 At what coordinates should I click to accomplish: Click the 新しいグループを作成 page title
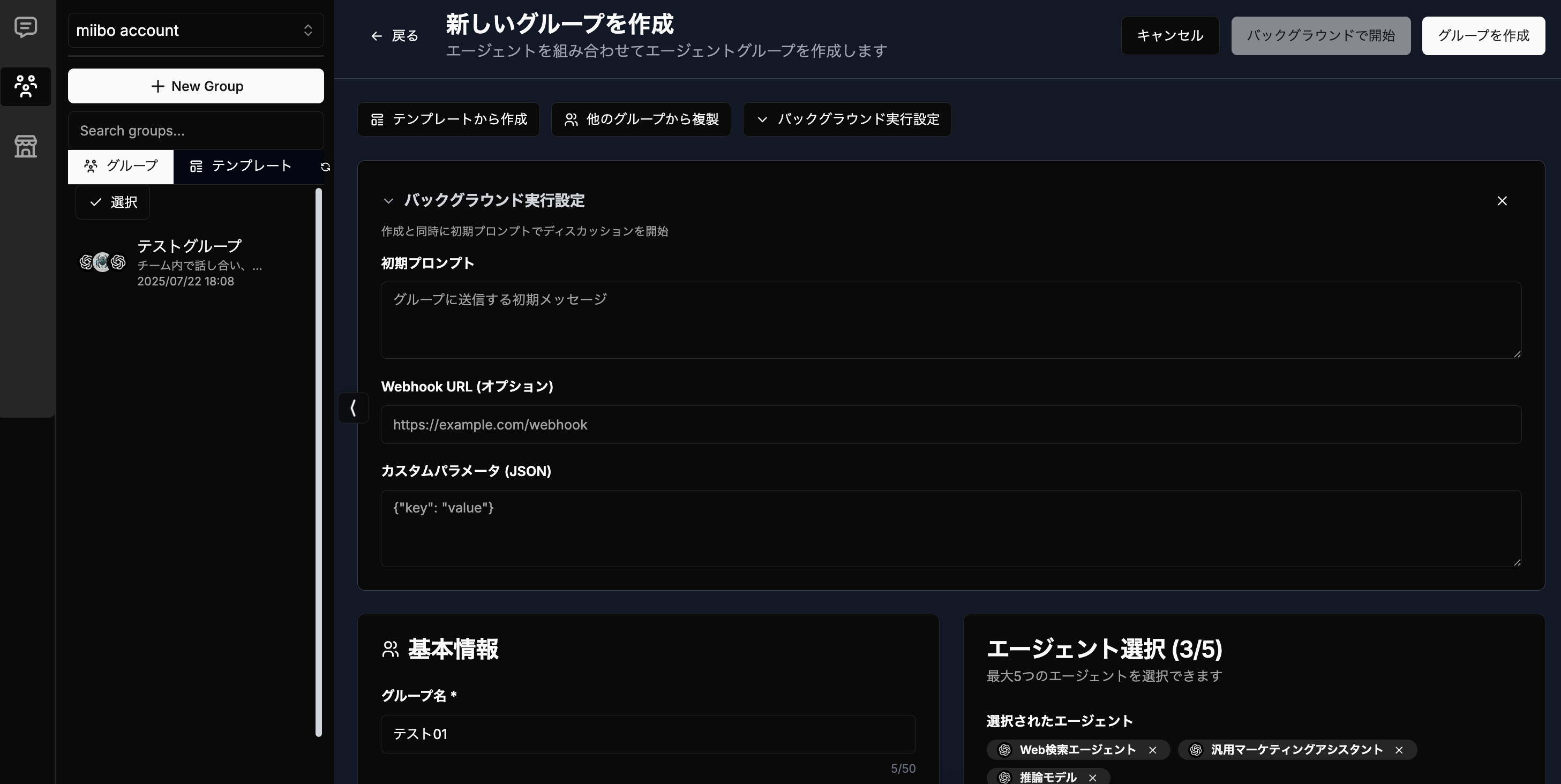[559, 24]
